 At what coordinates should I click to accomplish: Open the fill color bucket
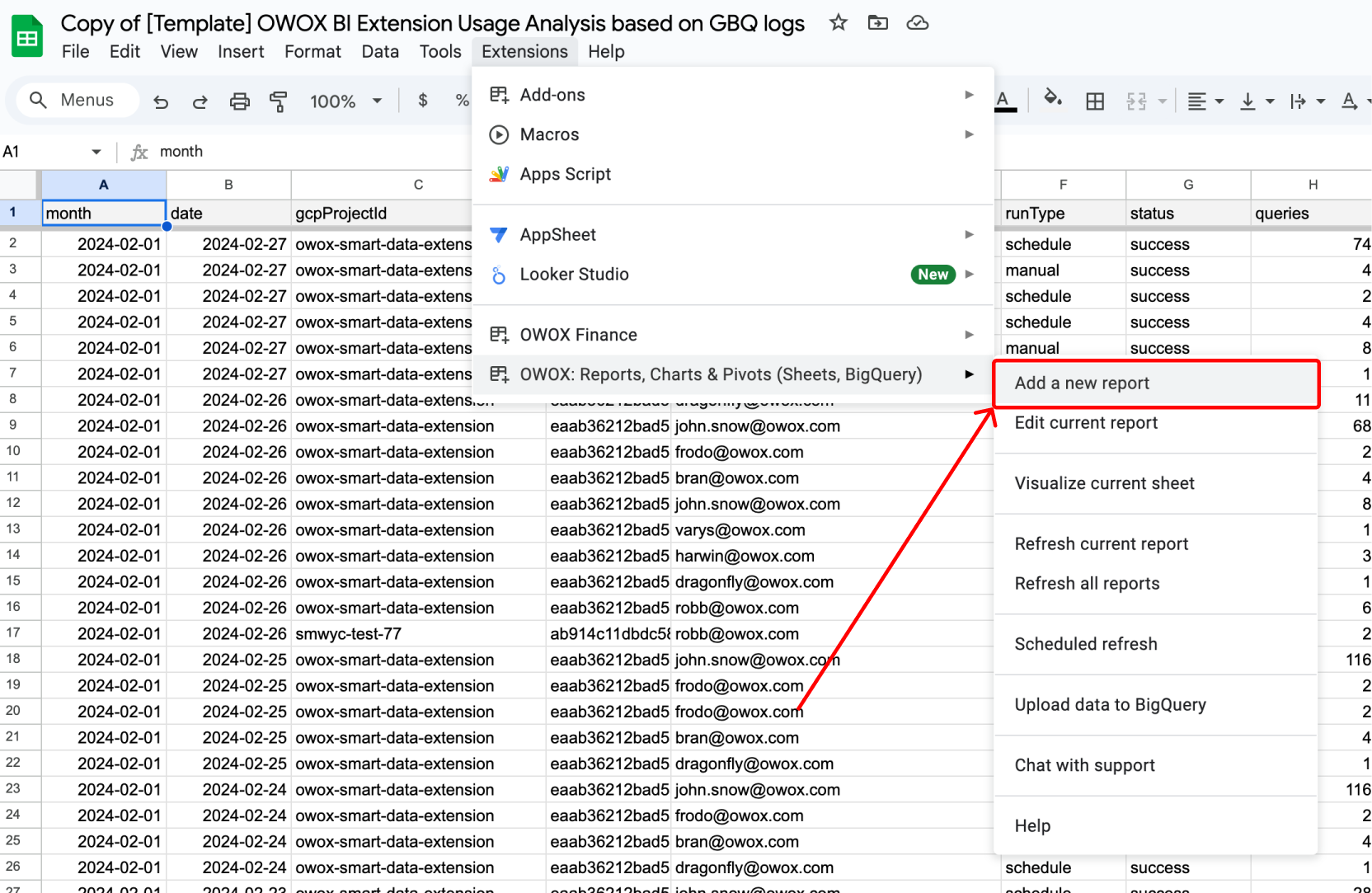[1053, 99]
